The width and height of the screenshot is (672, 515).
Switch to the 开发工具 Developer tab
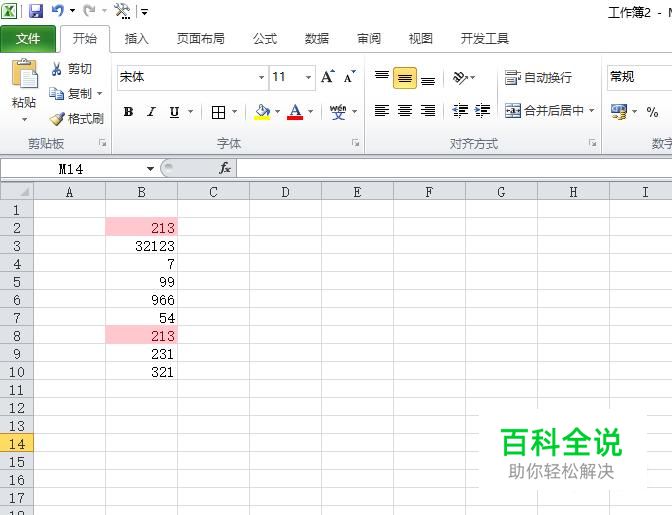click(x=485, y=39)
